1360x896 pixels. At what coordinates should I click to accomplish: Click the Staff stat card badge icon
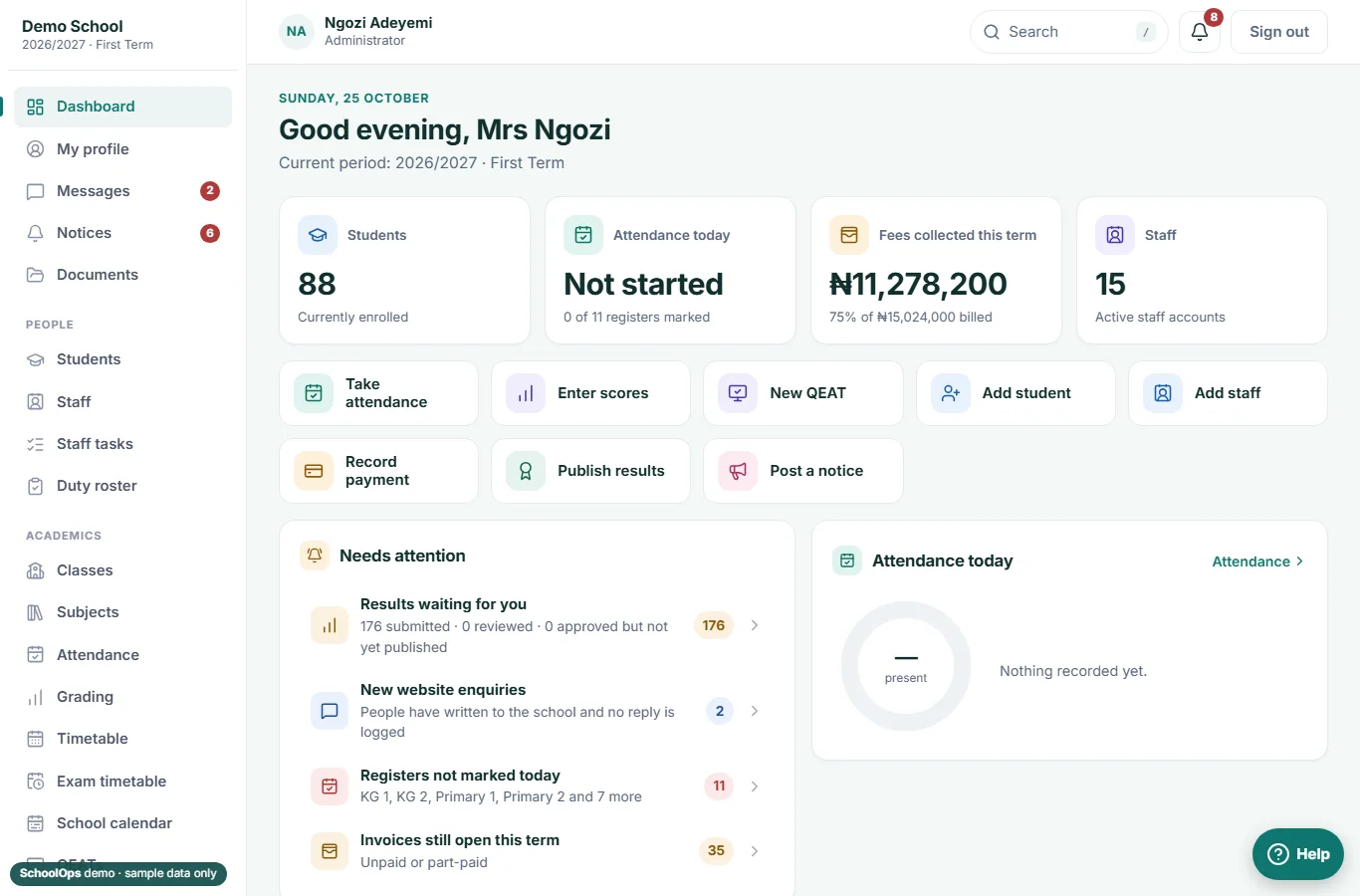(x=1115, y=235)
